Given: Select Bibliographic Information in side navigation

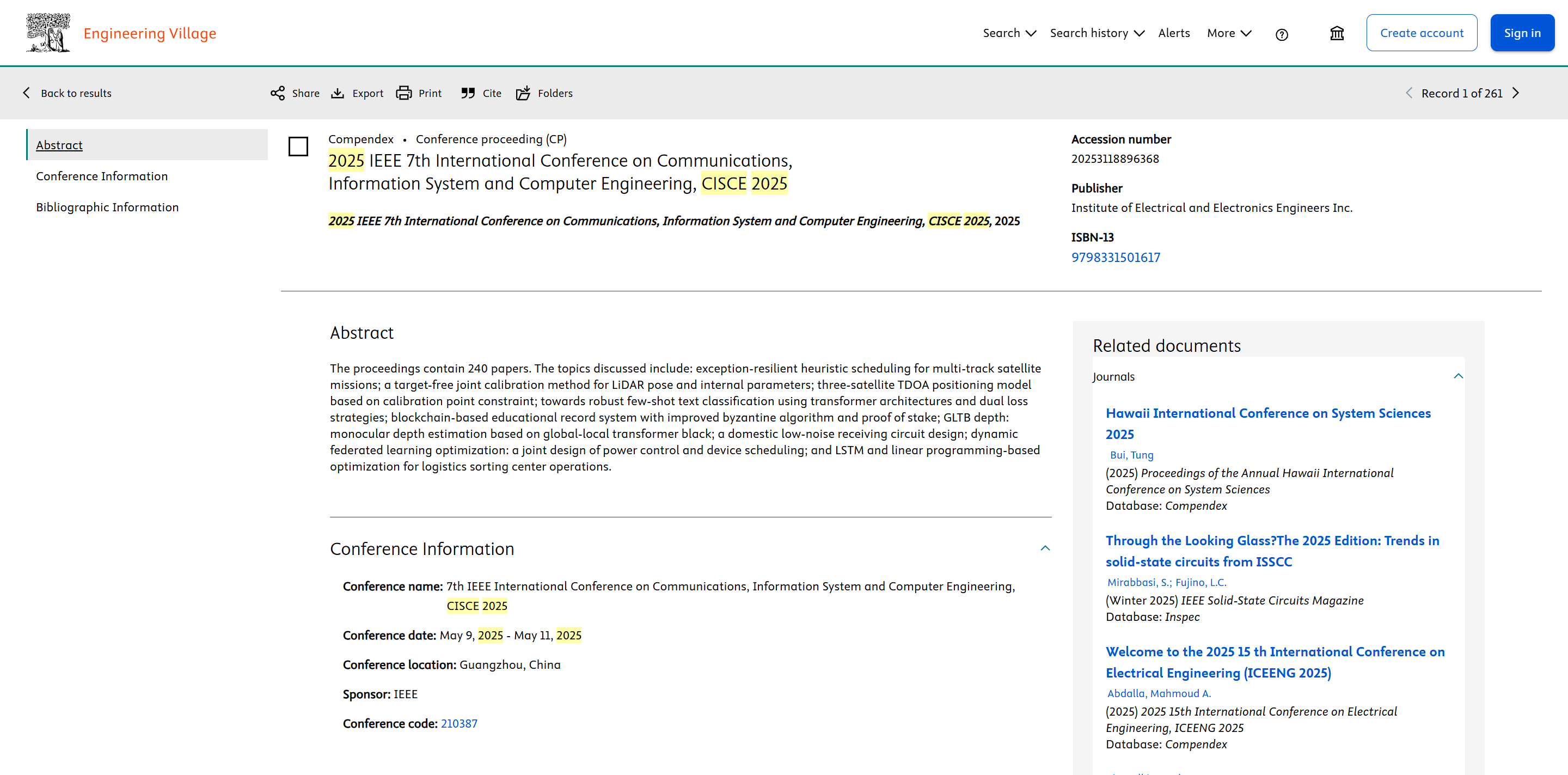Looking at the screenshot, I should click(x=107, y=207).
